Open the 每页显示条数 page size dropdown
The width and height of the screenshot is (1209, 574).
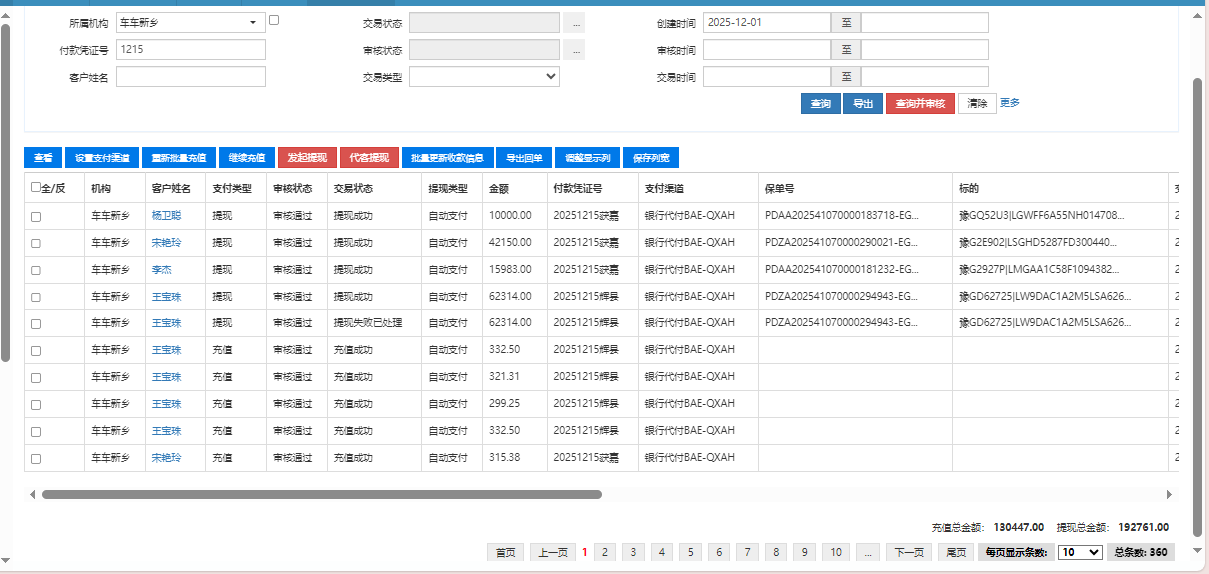coord(1080,552)
